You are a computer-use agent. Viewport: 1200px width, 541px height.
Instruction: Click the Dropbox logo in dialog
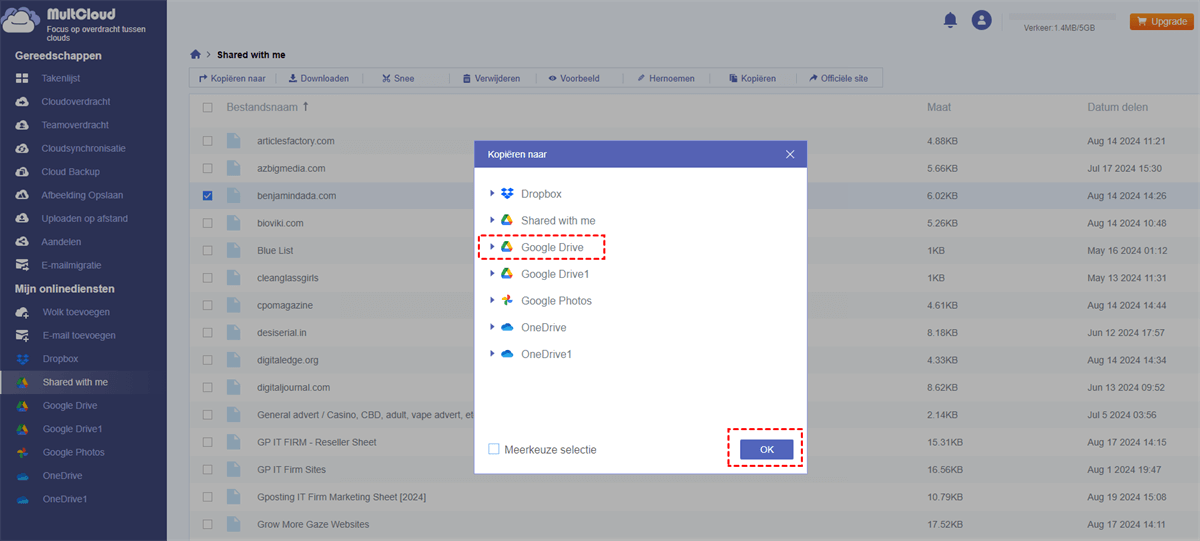pyautogui.click(x=507, y=193)
